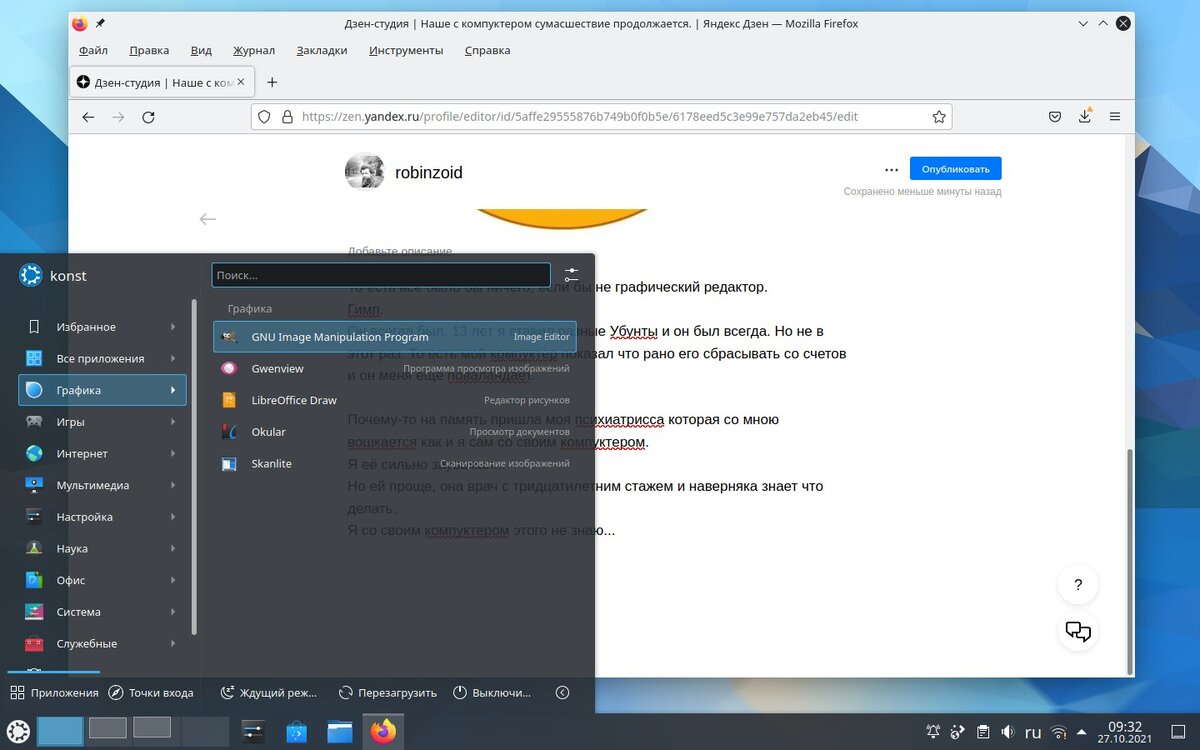Viewport: 1200px width, 750px height.
Task: Open GNU Image Manipulation Program entry
Action: coord(395,337)
